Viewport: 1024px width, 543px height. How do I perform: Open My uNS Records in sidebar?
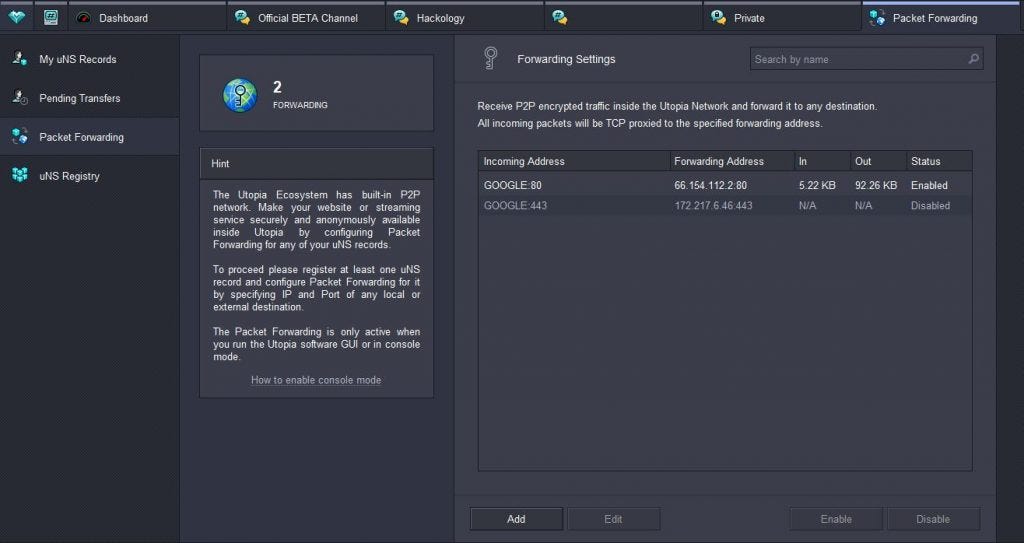coord(89,59)
